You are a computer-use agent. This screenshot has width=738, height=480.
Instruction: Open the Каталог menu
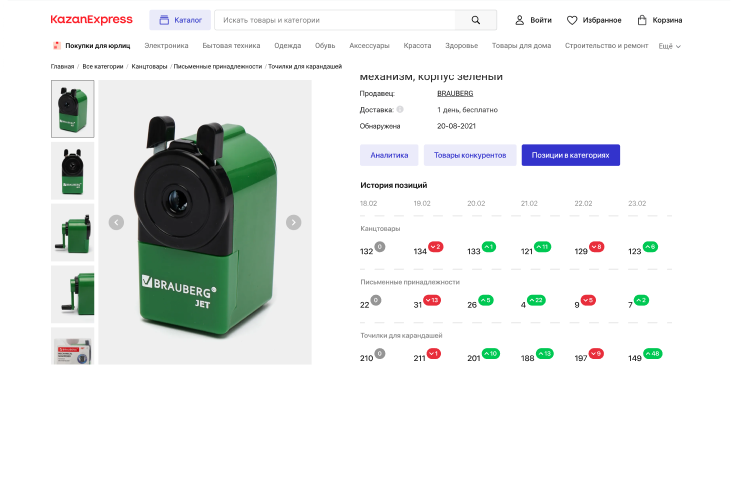180,20
